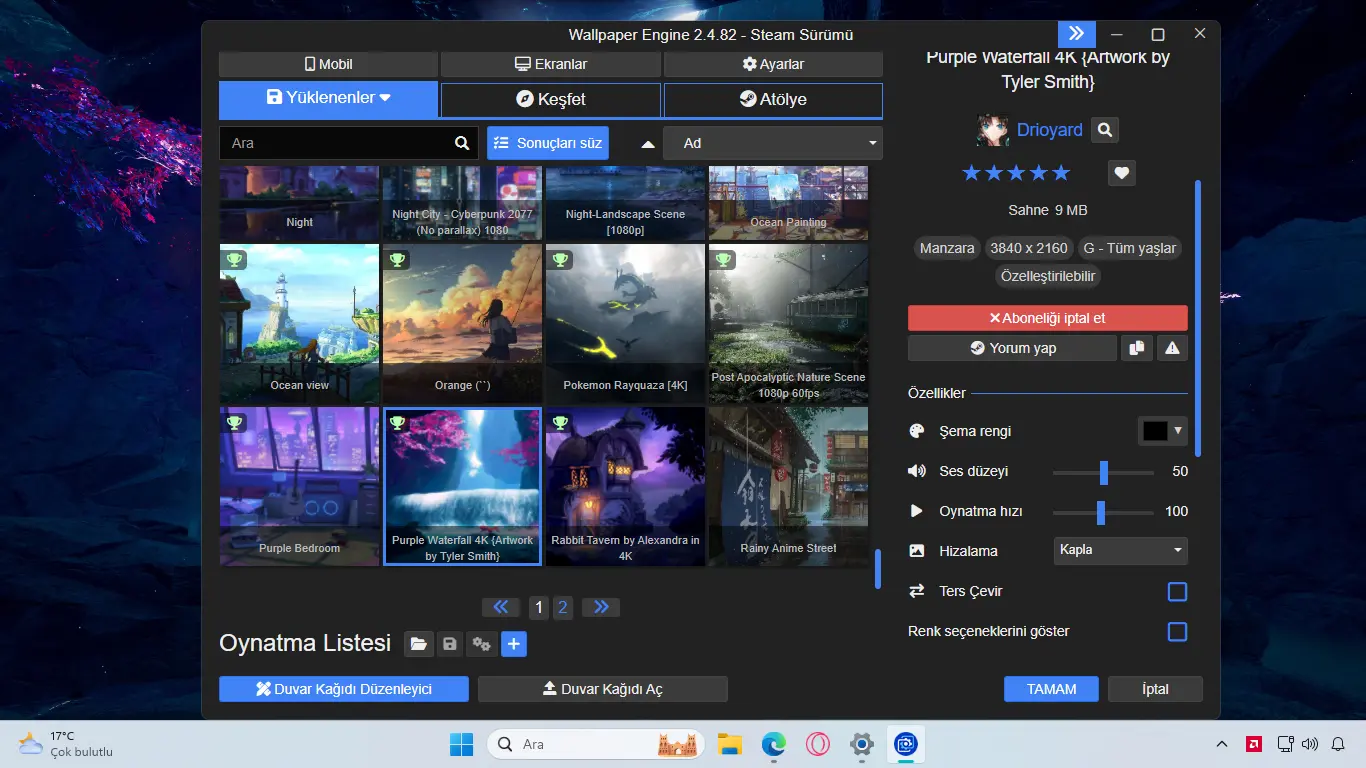
Task: Open Ekranlar tab
Action: [x=551, y=64]
